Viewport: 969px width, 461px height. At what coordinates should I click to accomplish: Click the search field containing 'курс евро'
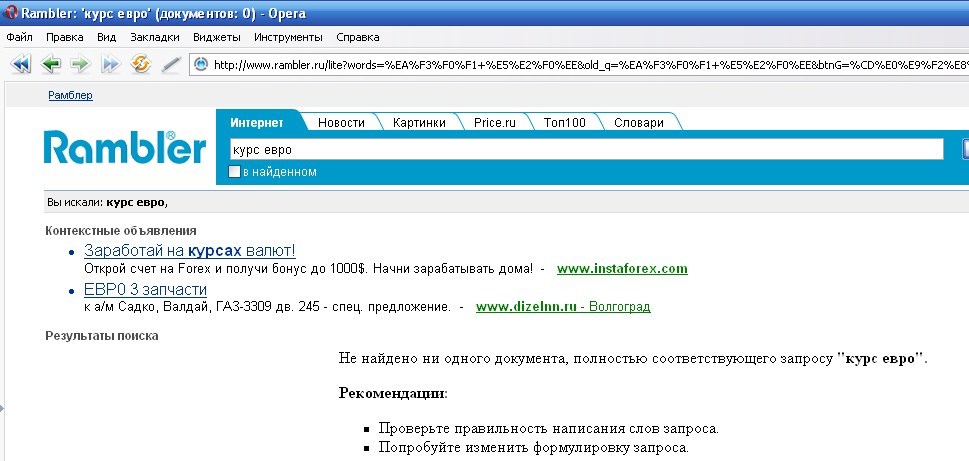[585, 149]
